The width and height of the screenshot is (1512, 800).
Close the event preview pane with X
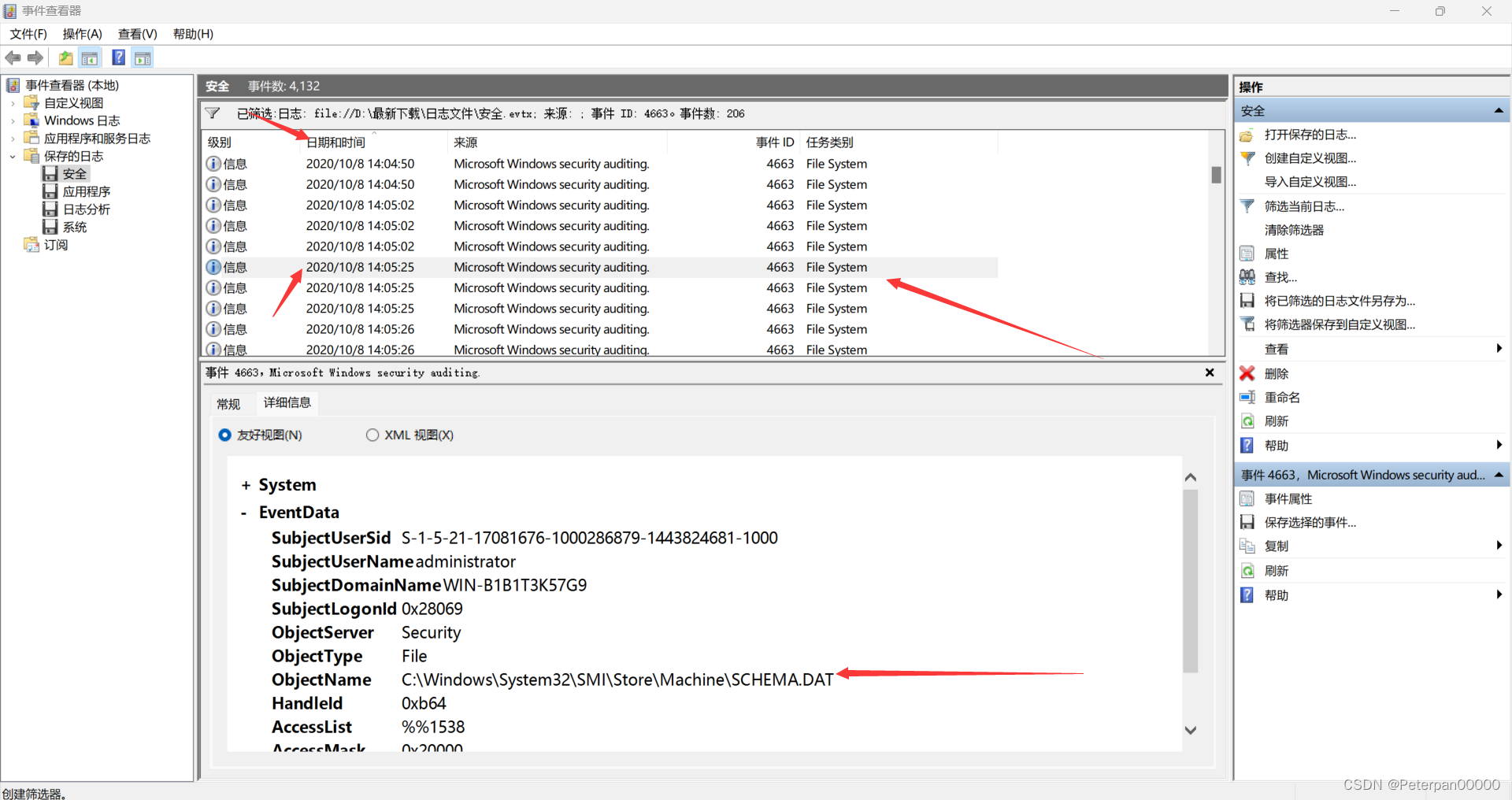coord(1210,372)
